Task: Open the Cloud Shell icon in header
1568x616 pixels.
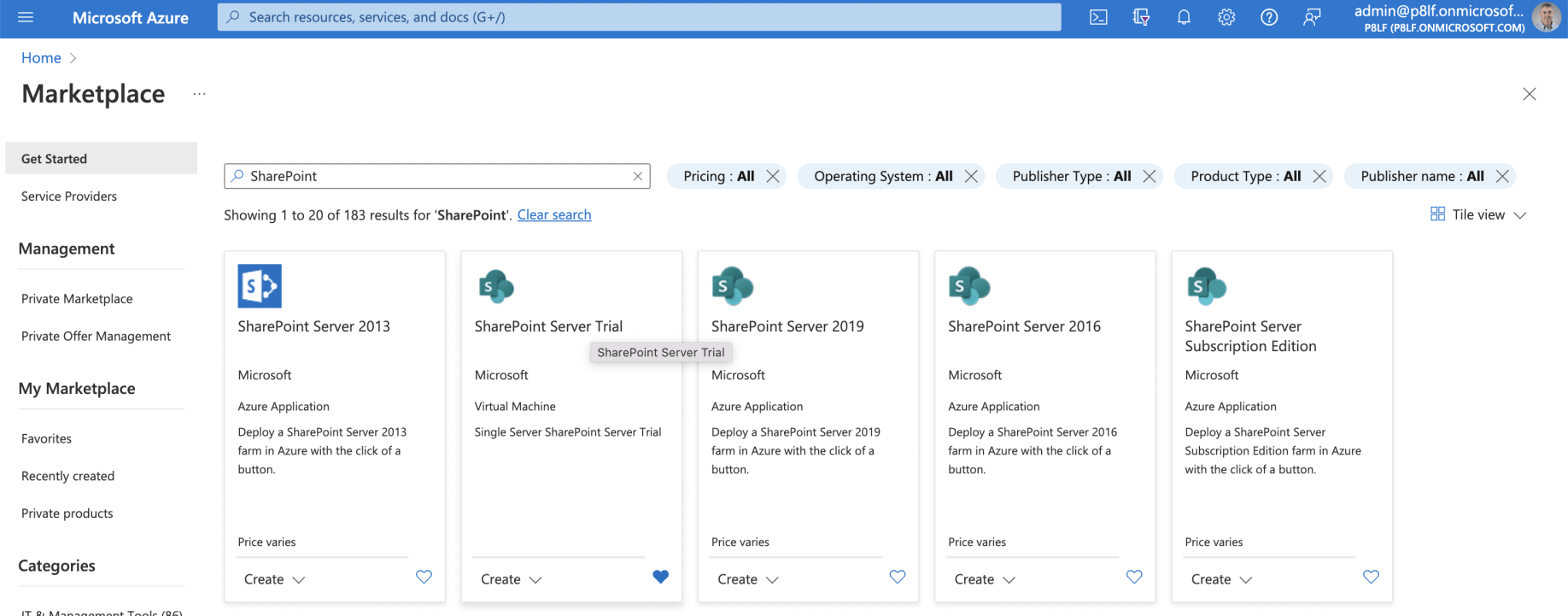Action: 1098,17
